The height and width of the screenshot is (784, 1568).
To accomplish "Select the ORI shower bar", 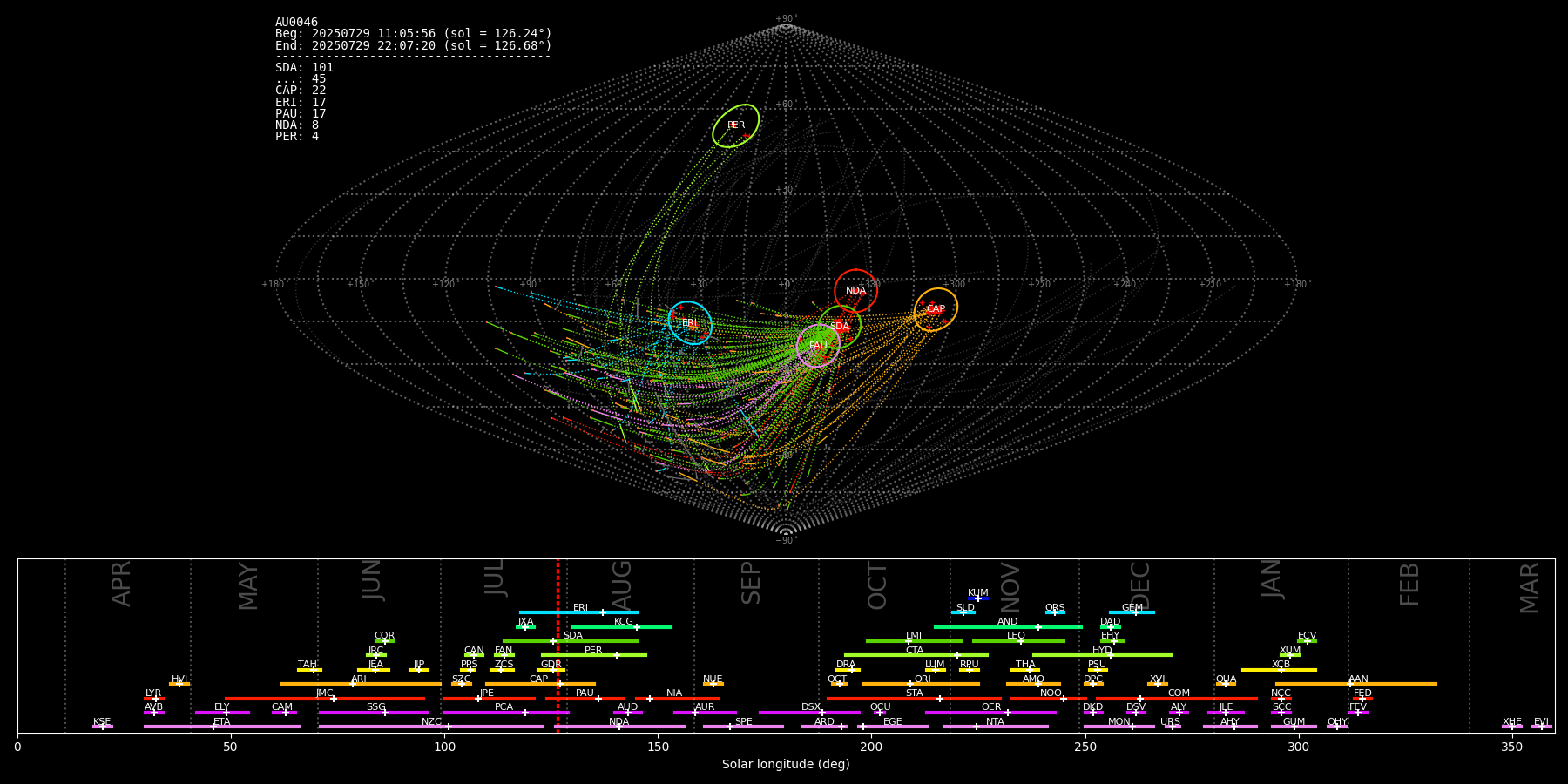I will pyautogui.click(x=921, y=684).
